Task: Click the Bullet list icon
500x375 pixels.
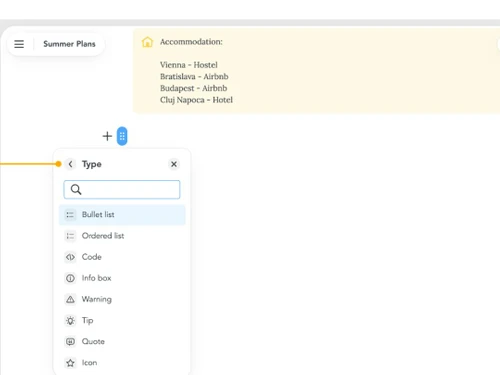Action: coord(70,215)
